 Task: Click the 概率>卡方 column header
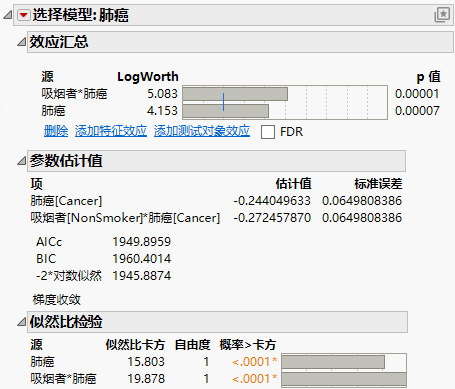click(248, 345)
